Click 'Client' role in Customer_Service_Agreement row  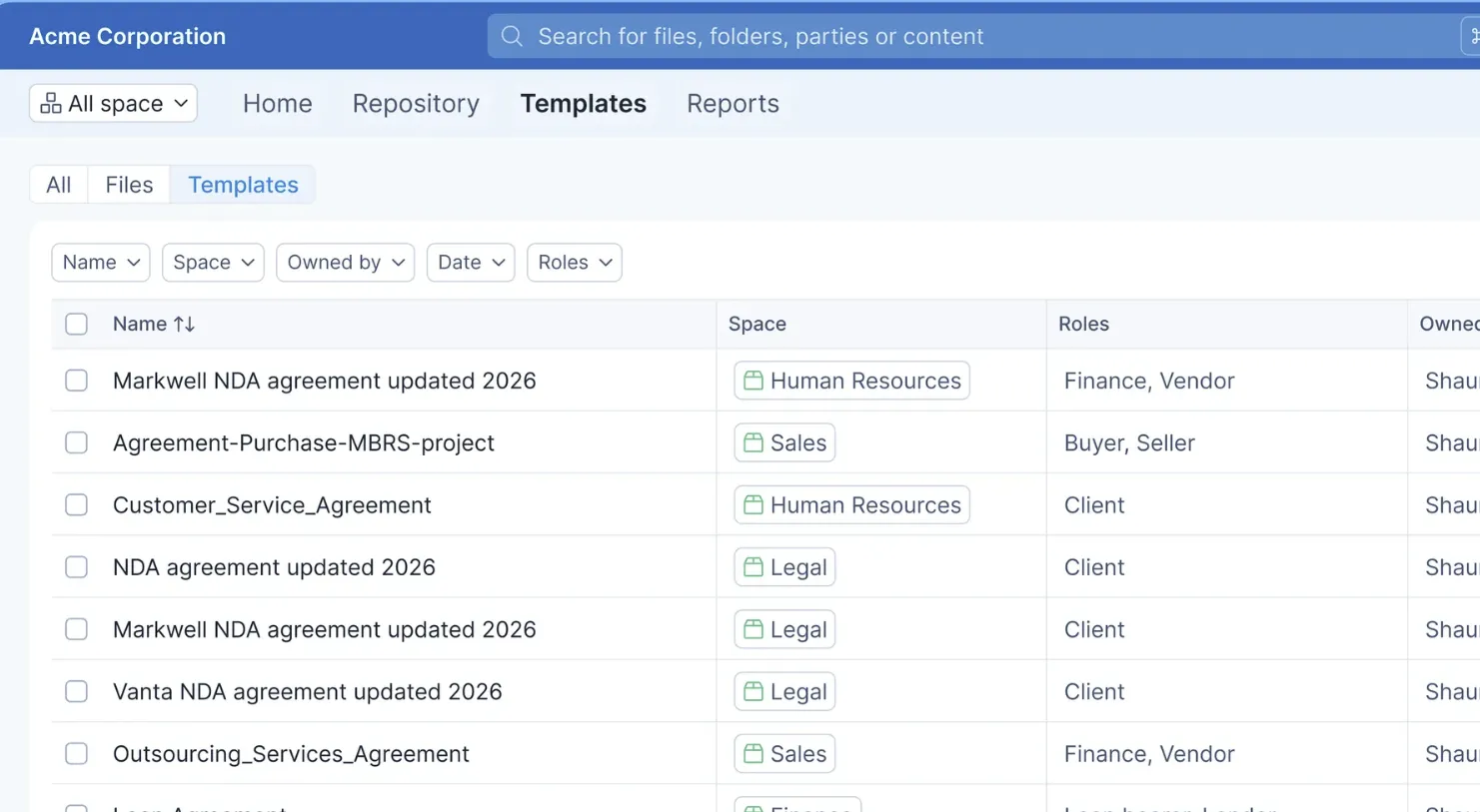click(1094, 505)
